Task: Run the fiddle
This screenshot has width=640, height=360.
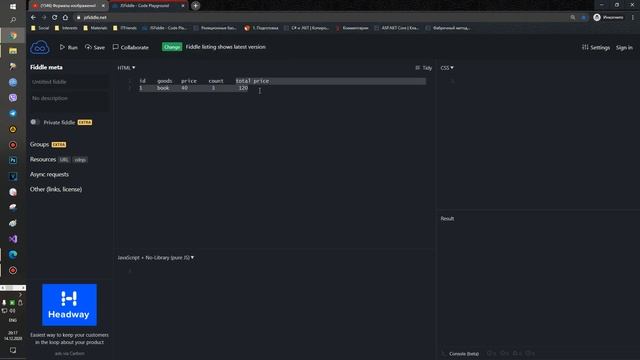Action: pos(69,47)
